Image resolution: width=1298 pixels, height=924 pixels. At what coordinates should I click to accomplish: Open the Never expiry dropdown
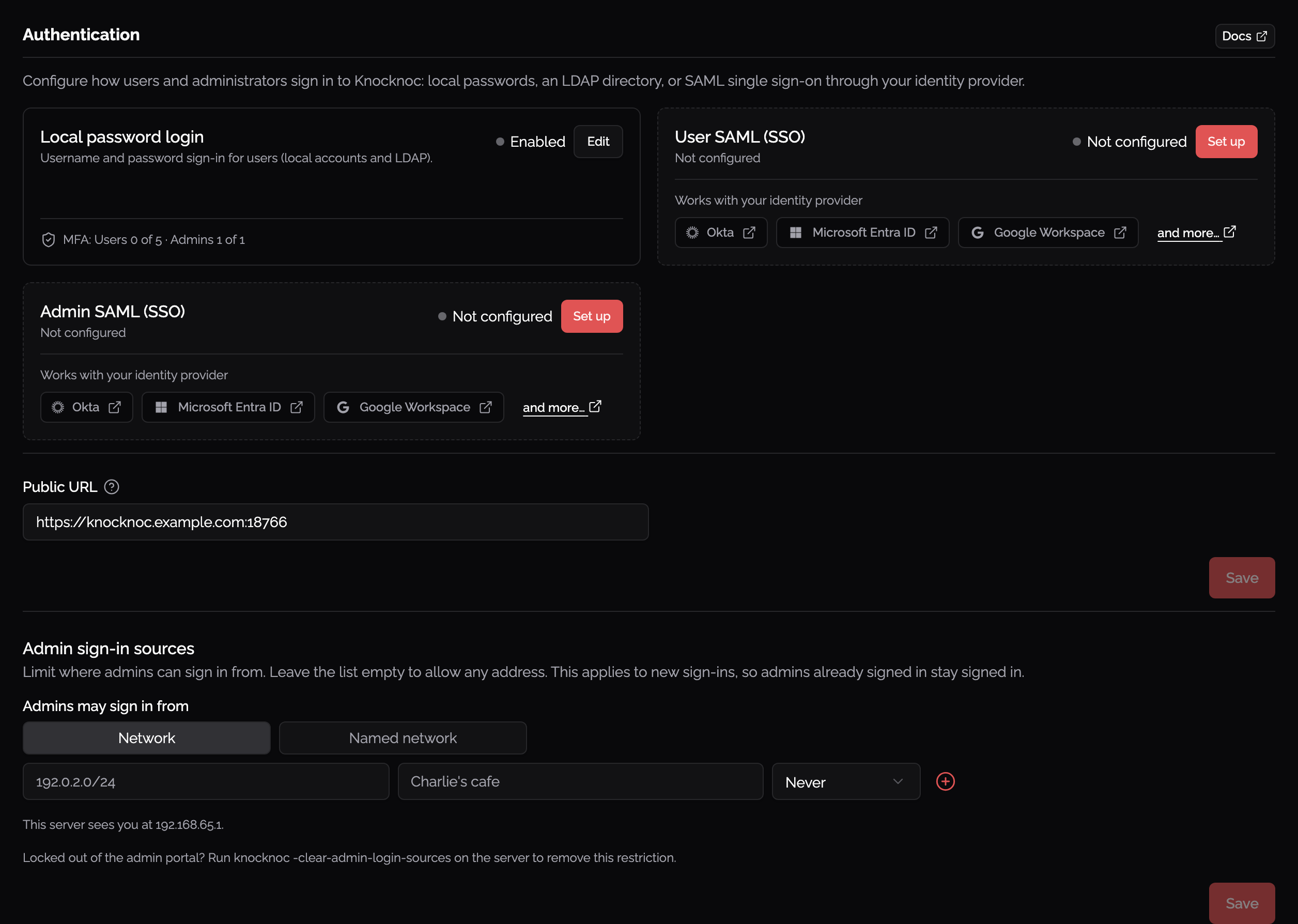click(846, 781)
